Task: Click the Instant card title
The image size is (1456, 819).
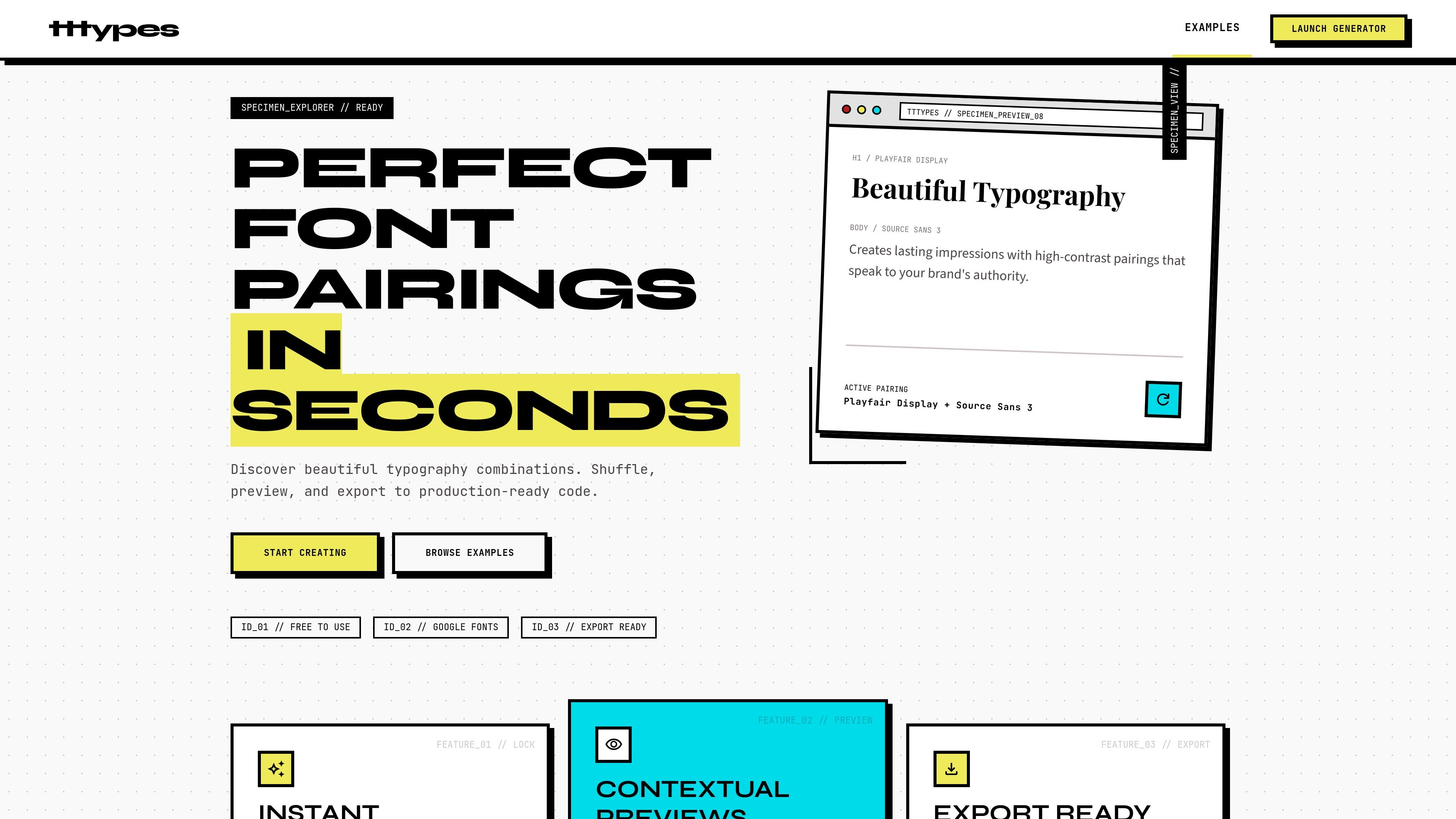Action: click(x=319, y=812)
